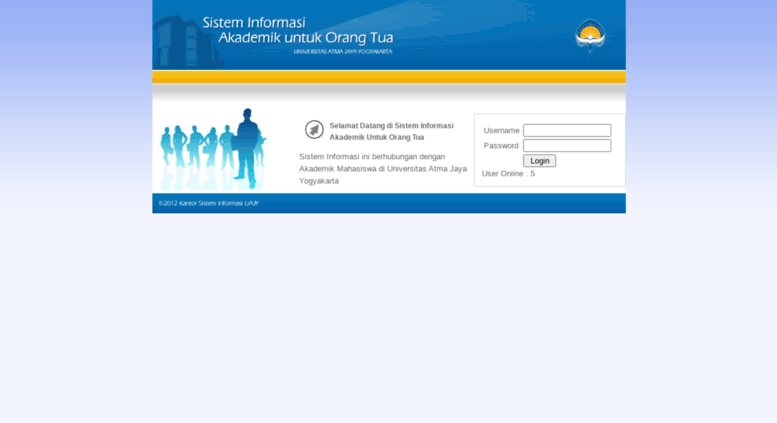This screenshot has width=777, height=423.
Task: Click the Username input field
Action: (x=567, y=130)
